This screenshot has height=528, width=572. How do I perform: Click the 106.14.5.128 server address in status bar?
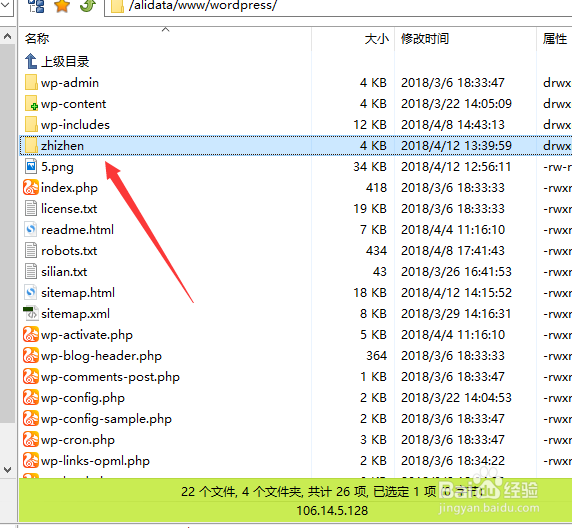(x=332, y=510)
